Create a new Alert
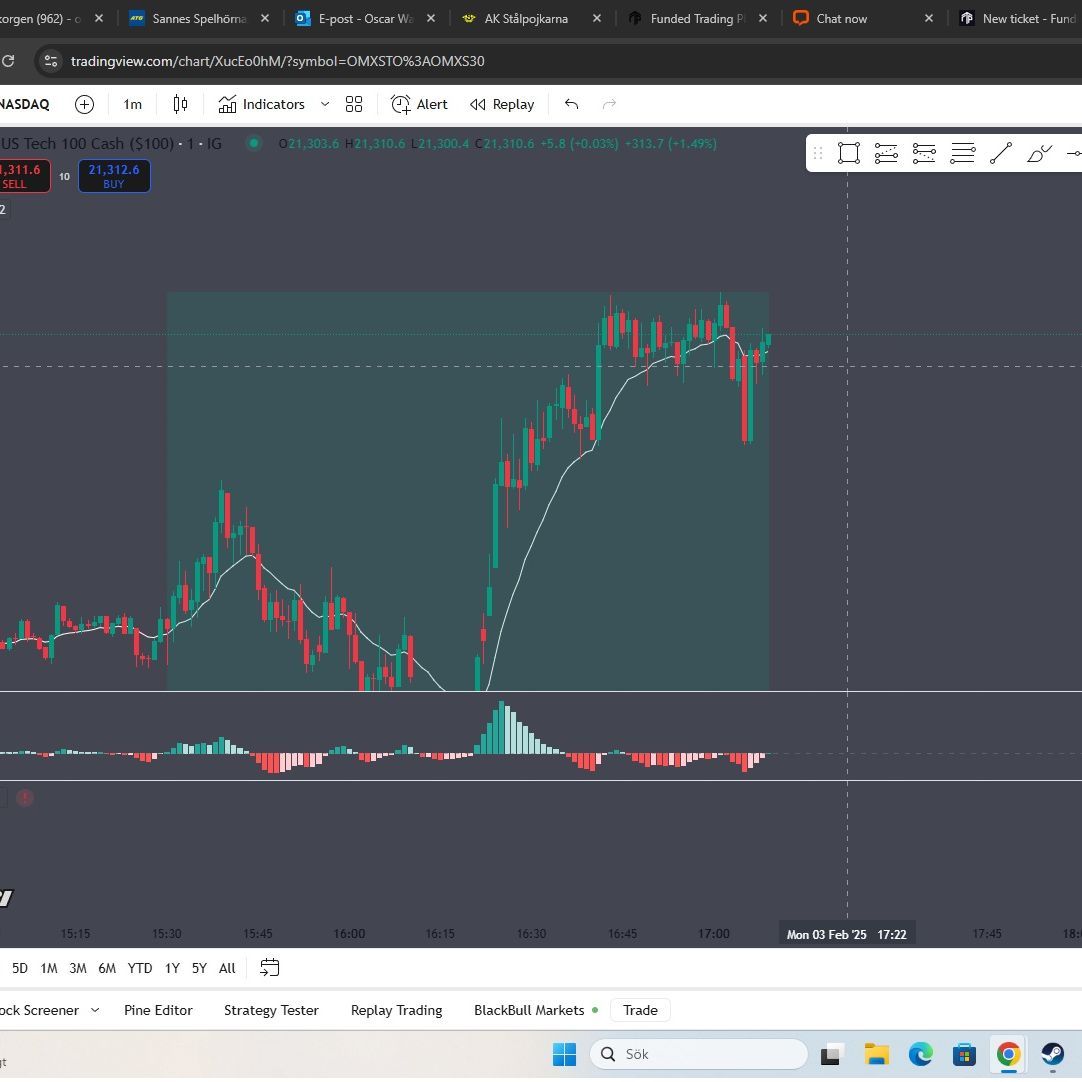Screen dimensions: 1082x1082 click(419, 104)
